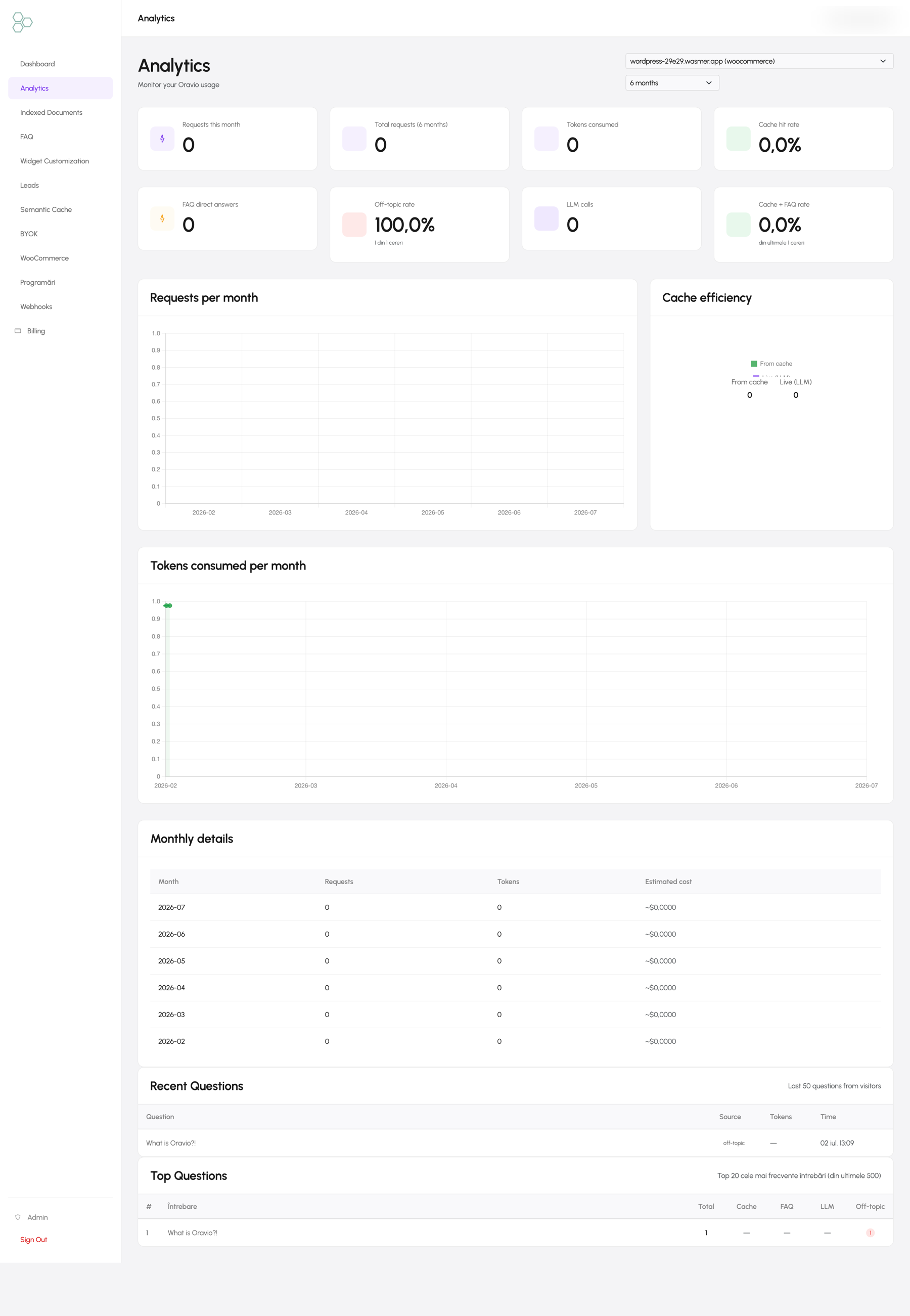Click the Requests column header in Monthly details
This screenshot has height=1316, width=910.
(339, 882)
